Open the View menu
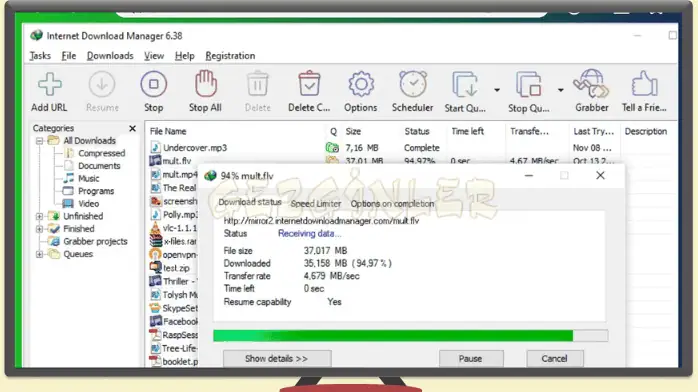 154,56
